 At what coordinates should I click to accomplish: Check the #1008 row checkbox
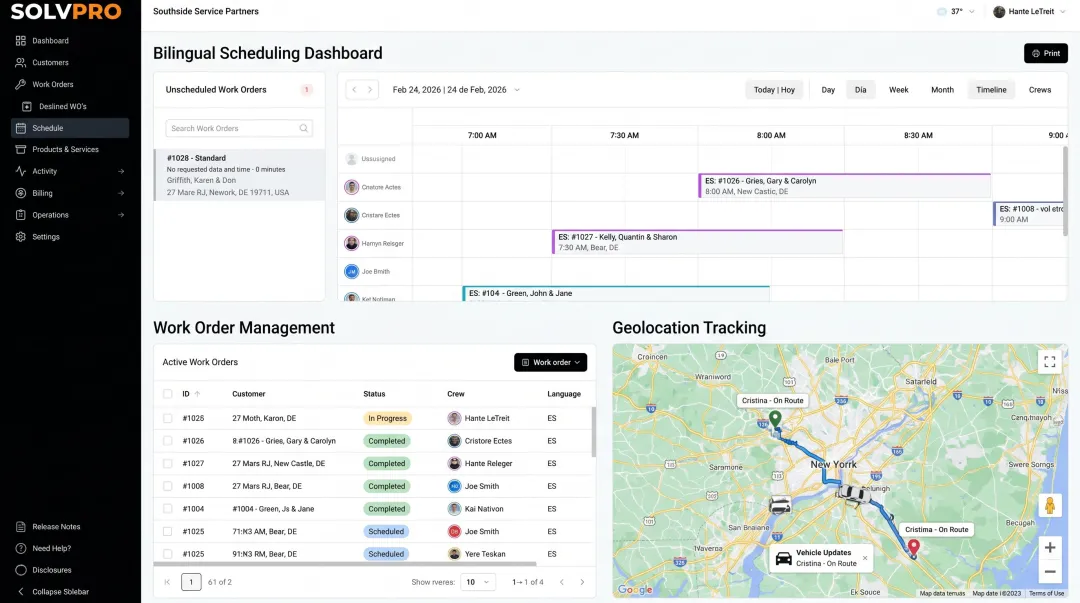[167, 487]
